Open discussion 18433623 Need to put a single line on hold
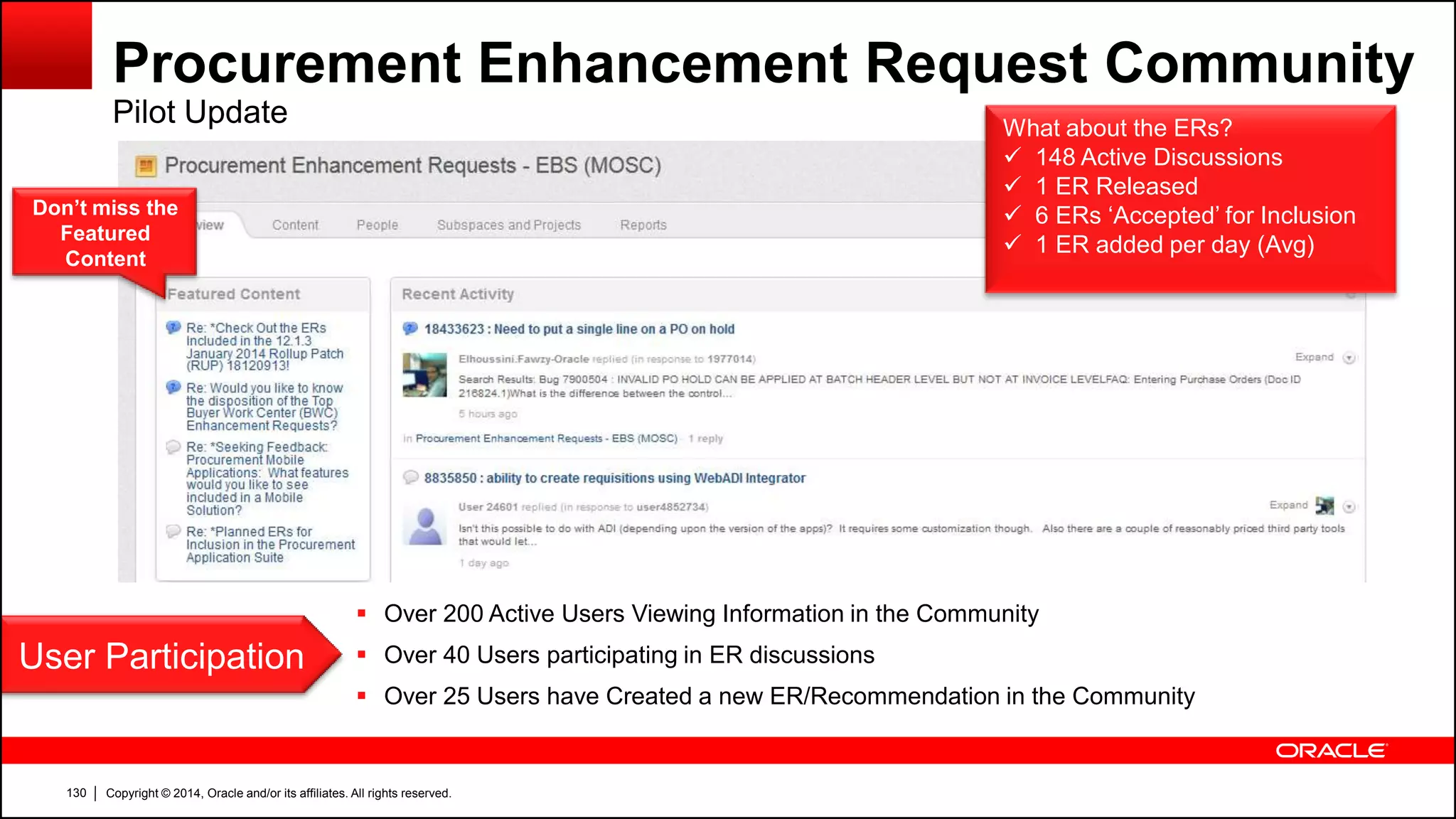Image resolution: width=1456 pixels, height=819 pixels. pyautogui.click(x=579, y=329)
